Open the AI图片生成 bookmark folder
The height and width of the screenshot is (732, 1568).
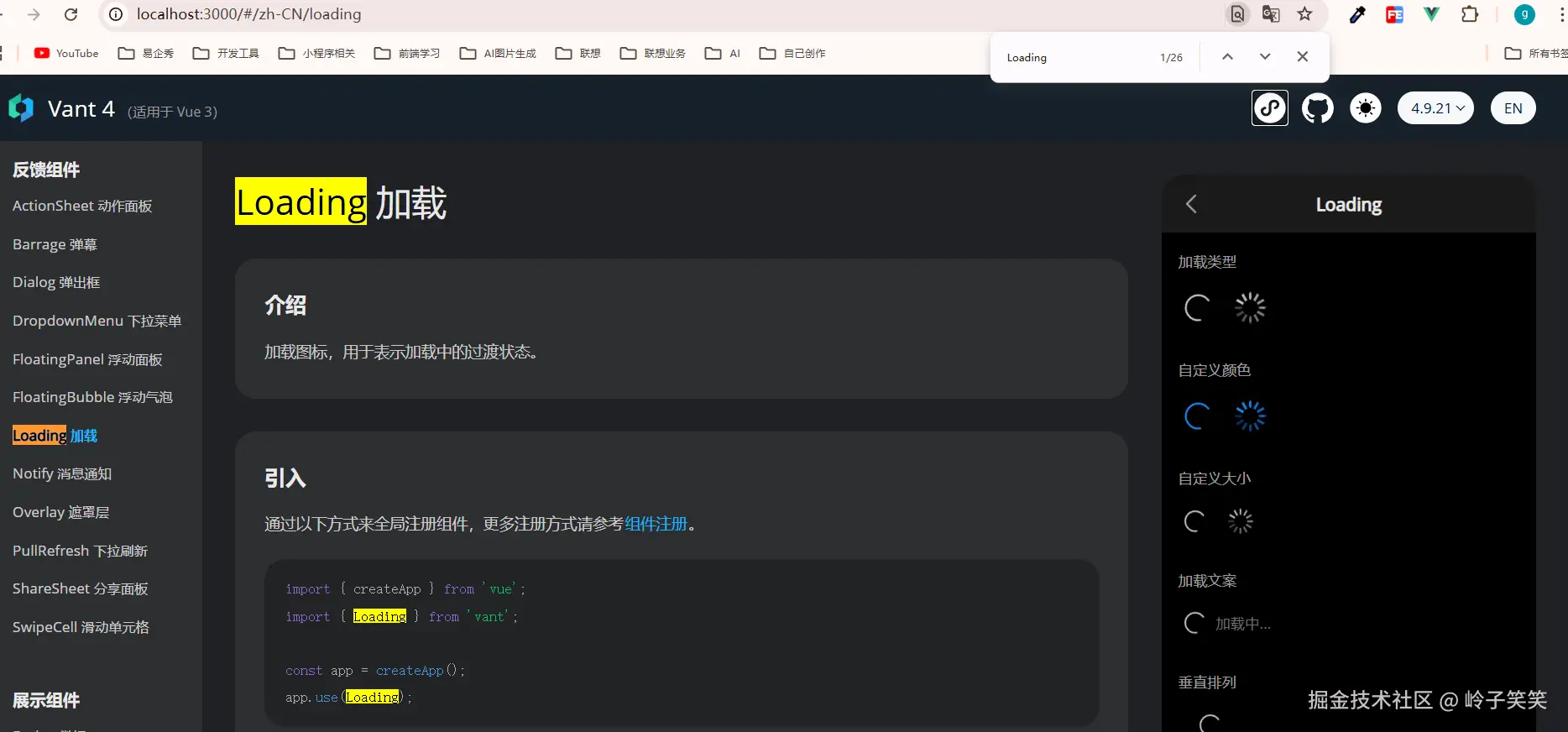[498, 53]
